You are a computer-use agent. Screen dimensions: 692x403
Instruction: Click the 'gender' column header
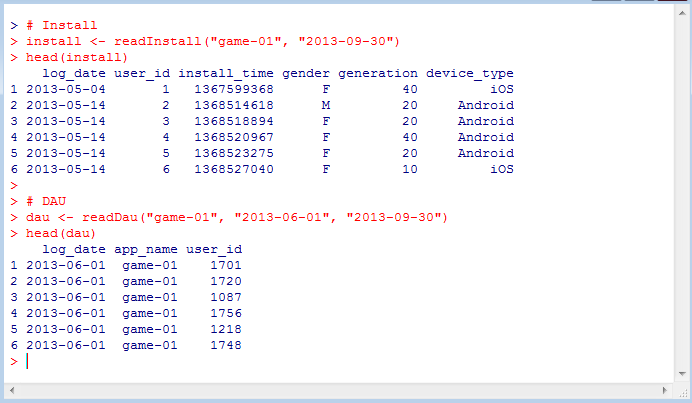(306, 73)
